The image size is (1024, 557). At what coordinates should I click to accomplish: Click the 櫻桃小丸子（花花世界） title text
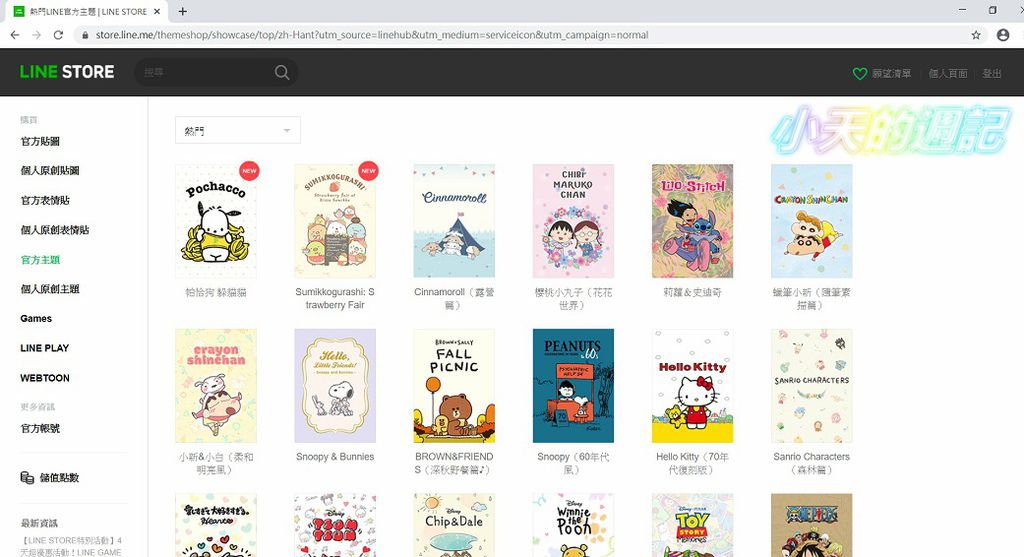[573, 298]
